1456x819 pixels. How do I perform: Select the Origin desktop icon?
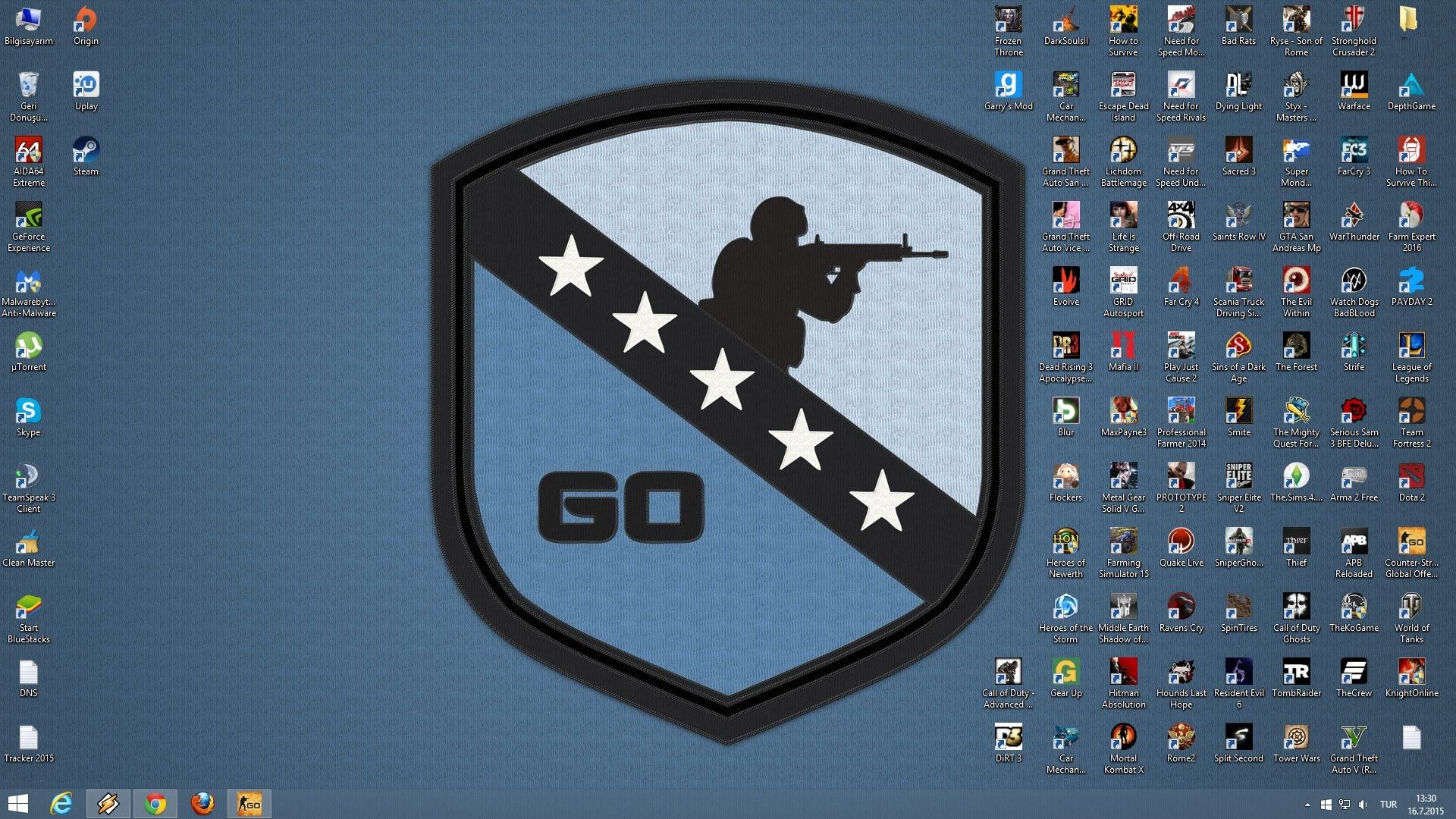pyautogui.click(x=86, y=21)
